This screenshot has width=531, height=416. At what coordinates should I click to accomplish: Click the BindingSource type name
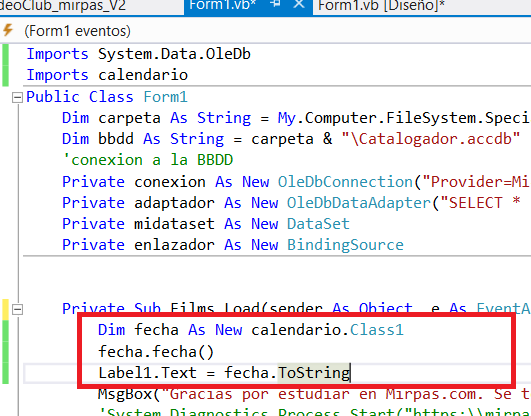(x=345, y=245)
